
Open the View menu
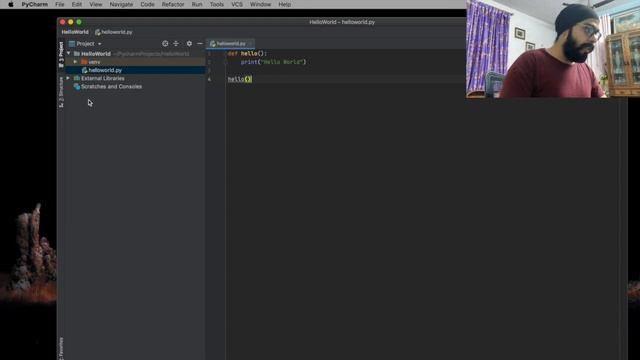(96, 4)
